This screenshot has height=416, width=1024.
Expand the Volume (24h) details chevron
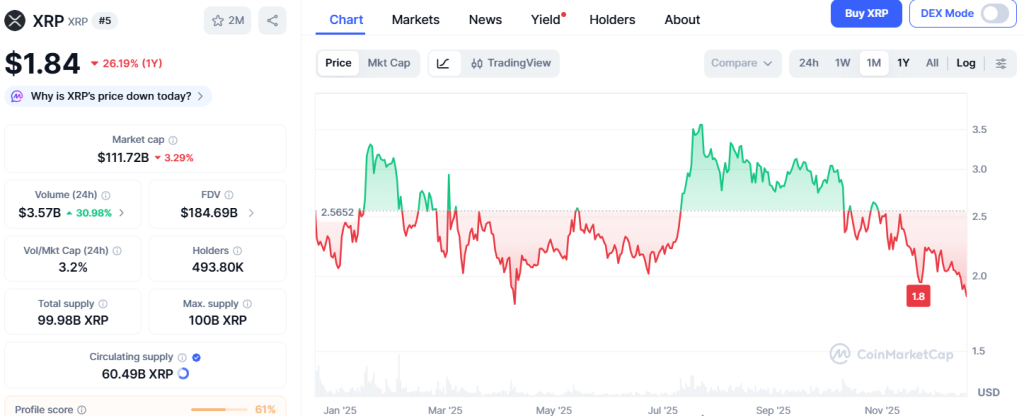(122, 213)
